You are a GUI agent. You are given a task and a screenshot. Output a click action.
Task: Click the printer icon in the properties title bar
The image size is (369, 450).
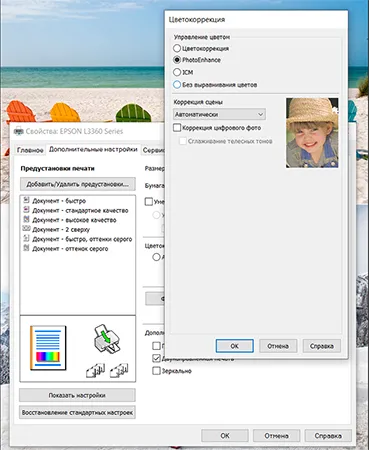[19, 131]
